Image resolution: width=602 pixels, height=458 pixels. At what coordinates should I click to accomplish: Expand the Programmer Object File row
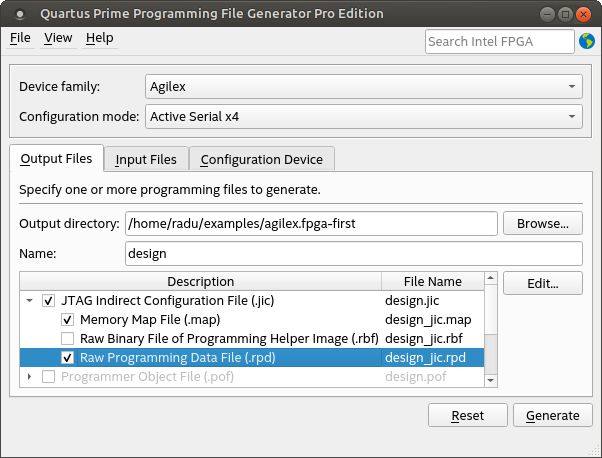(30, 376)
